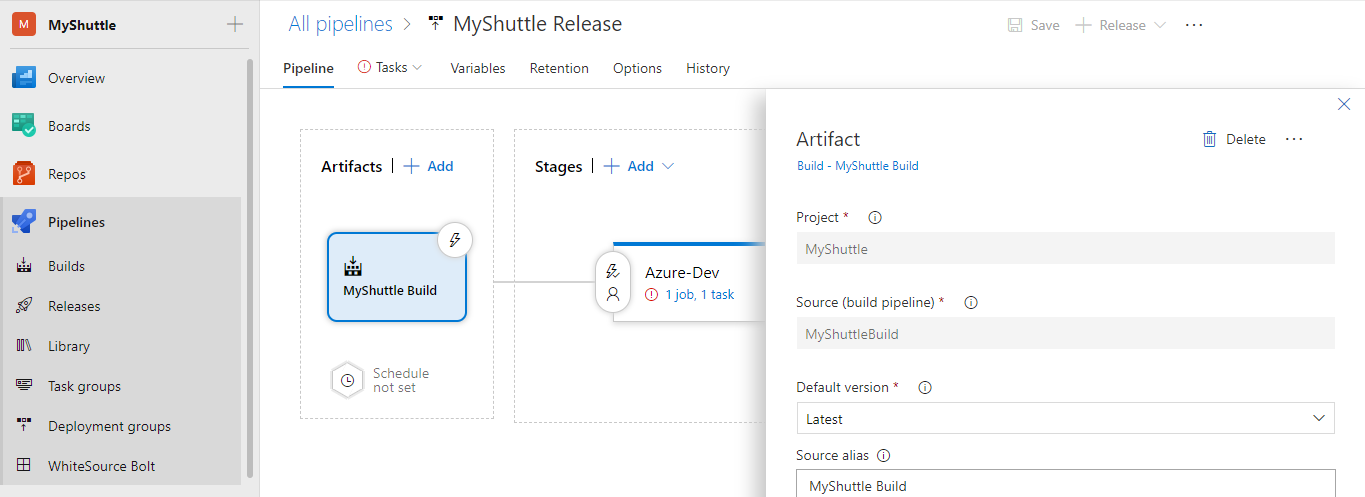Select the MyShuttle Build artifact card
1365x497 pixels.
pyautogui.click(x=397, y=277)
